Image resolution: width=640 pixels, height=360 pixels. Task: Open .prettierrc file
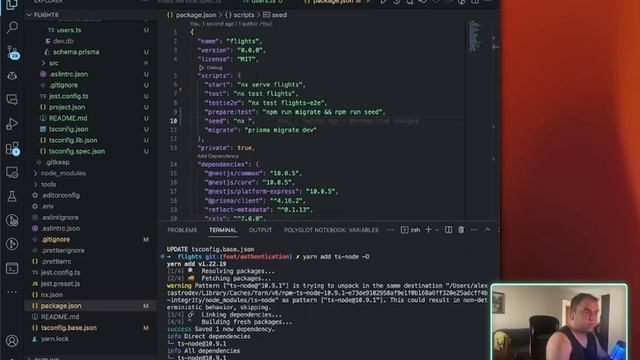[x=56, y=262]
